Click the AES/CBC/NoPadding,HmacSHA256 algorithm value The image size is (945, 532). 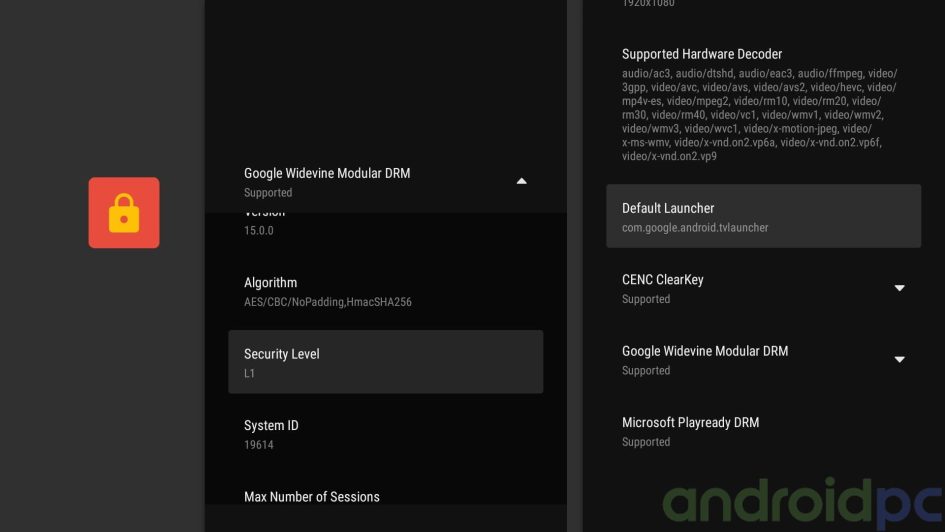(x=327, y=302)
